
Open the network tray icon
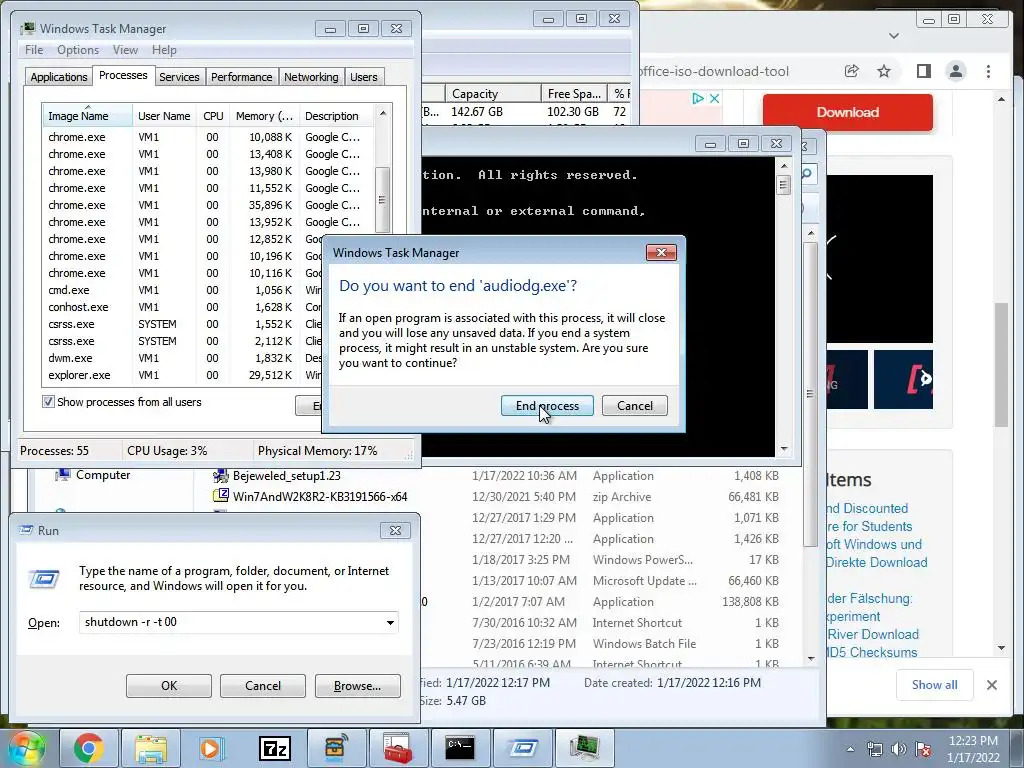click(874, 749)
